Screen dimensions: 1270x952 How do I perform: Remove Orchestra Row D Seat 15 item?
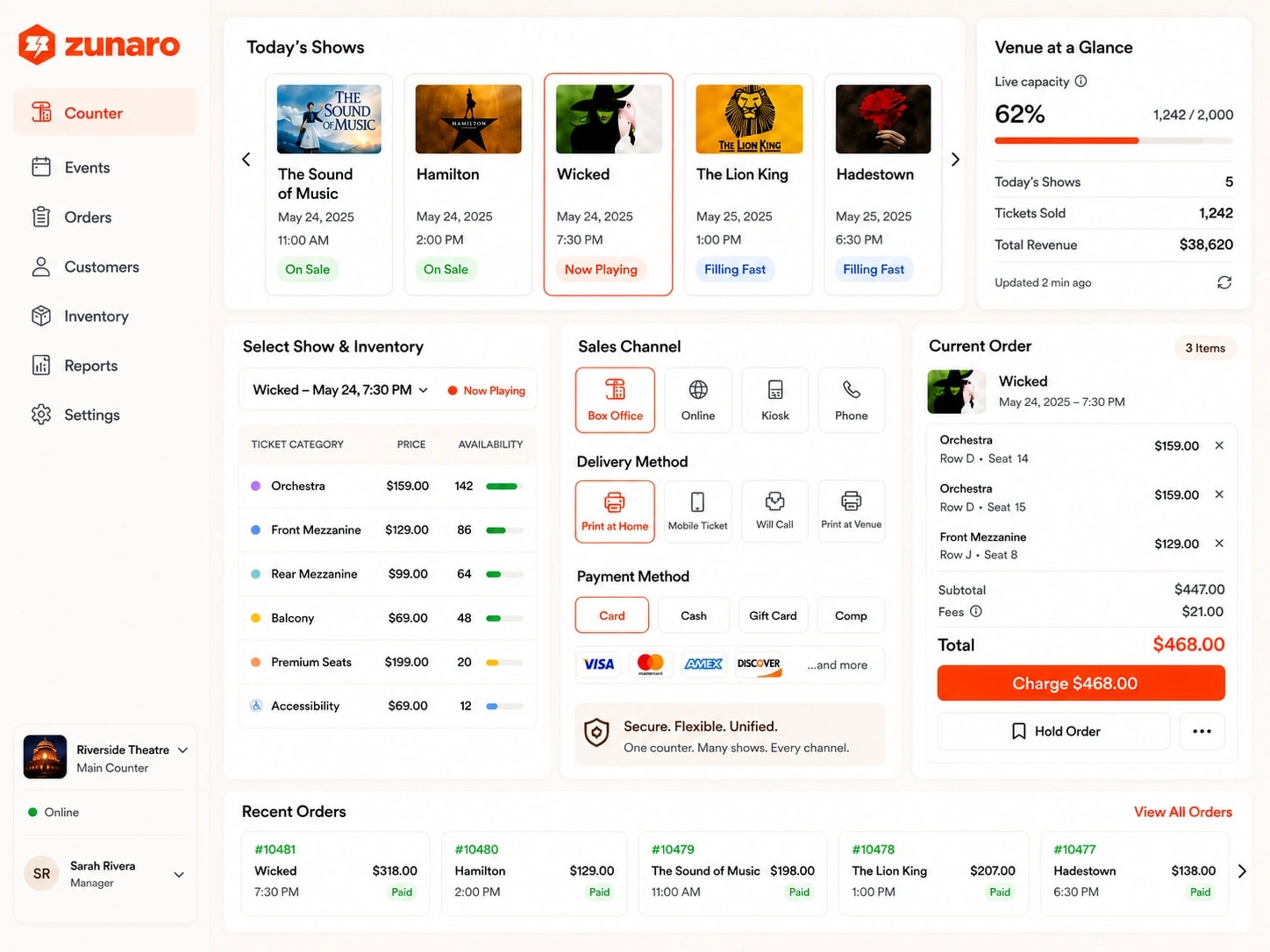click(1219, 494)
